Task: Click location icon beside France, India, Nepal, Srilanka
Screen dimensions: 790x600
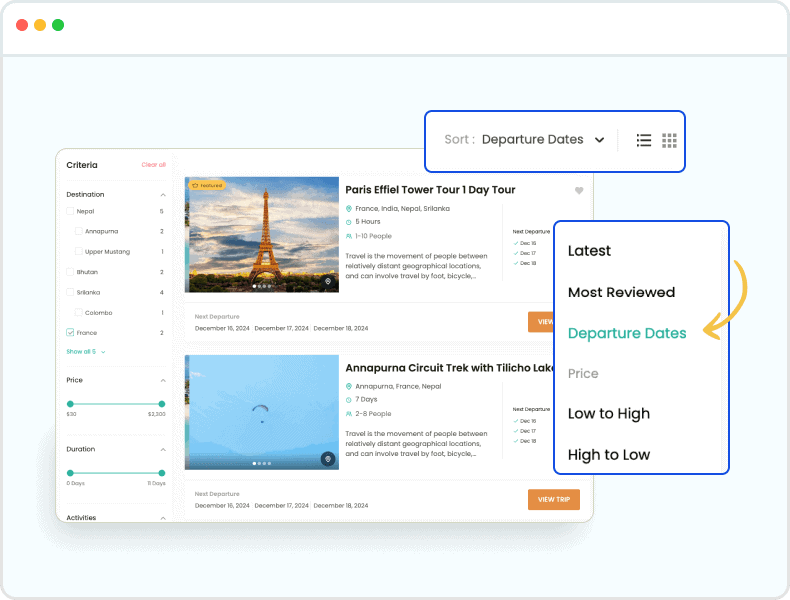Action: click(x=349, y=209)
